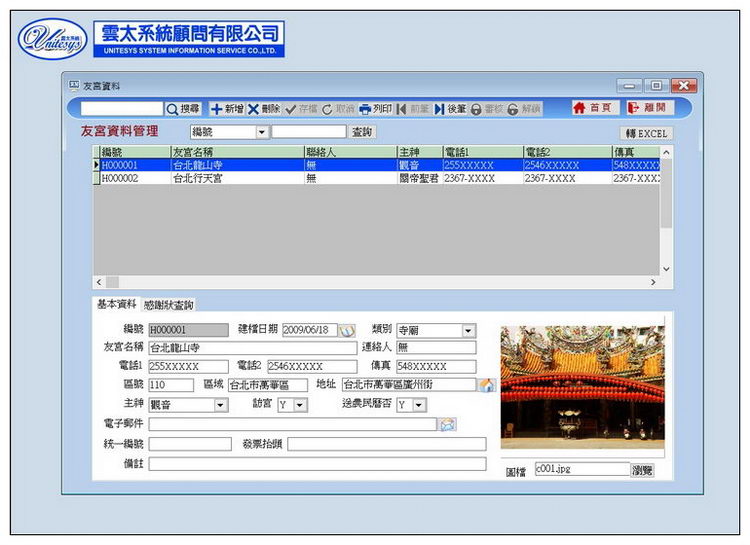Open the 主神 dropdown showing 觀音
750x545 pixels.
(x=220, y=405)
